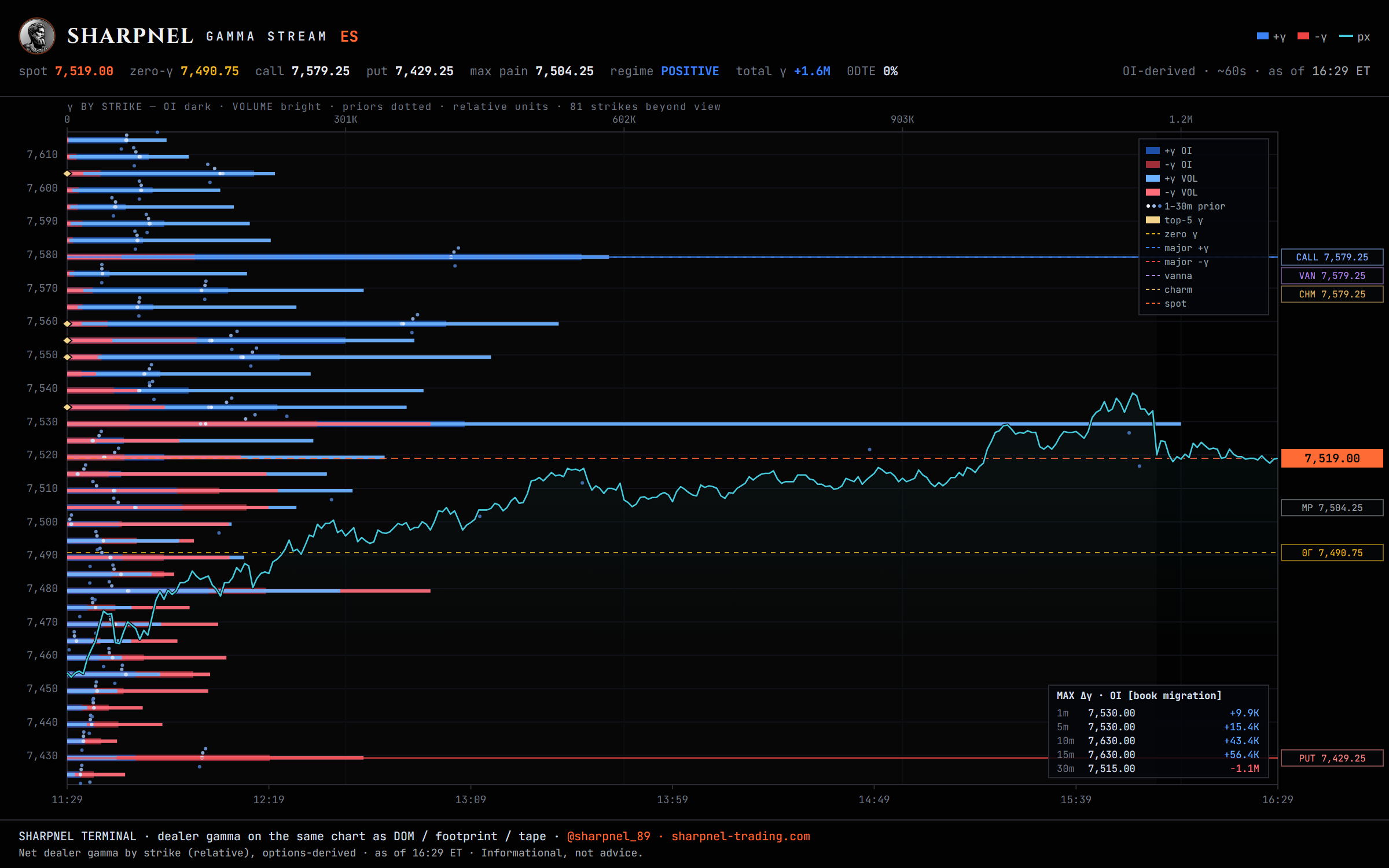The image size is (1389, 868).
Task: Click the 15m row in MAX Δγ table
Action: (x=1158, y=755)
